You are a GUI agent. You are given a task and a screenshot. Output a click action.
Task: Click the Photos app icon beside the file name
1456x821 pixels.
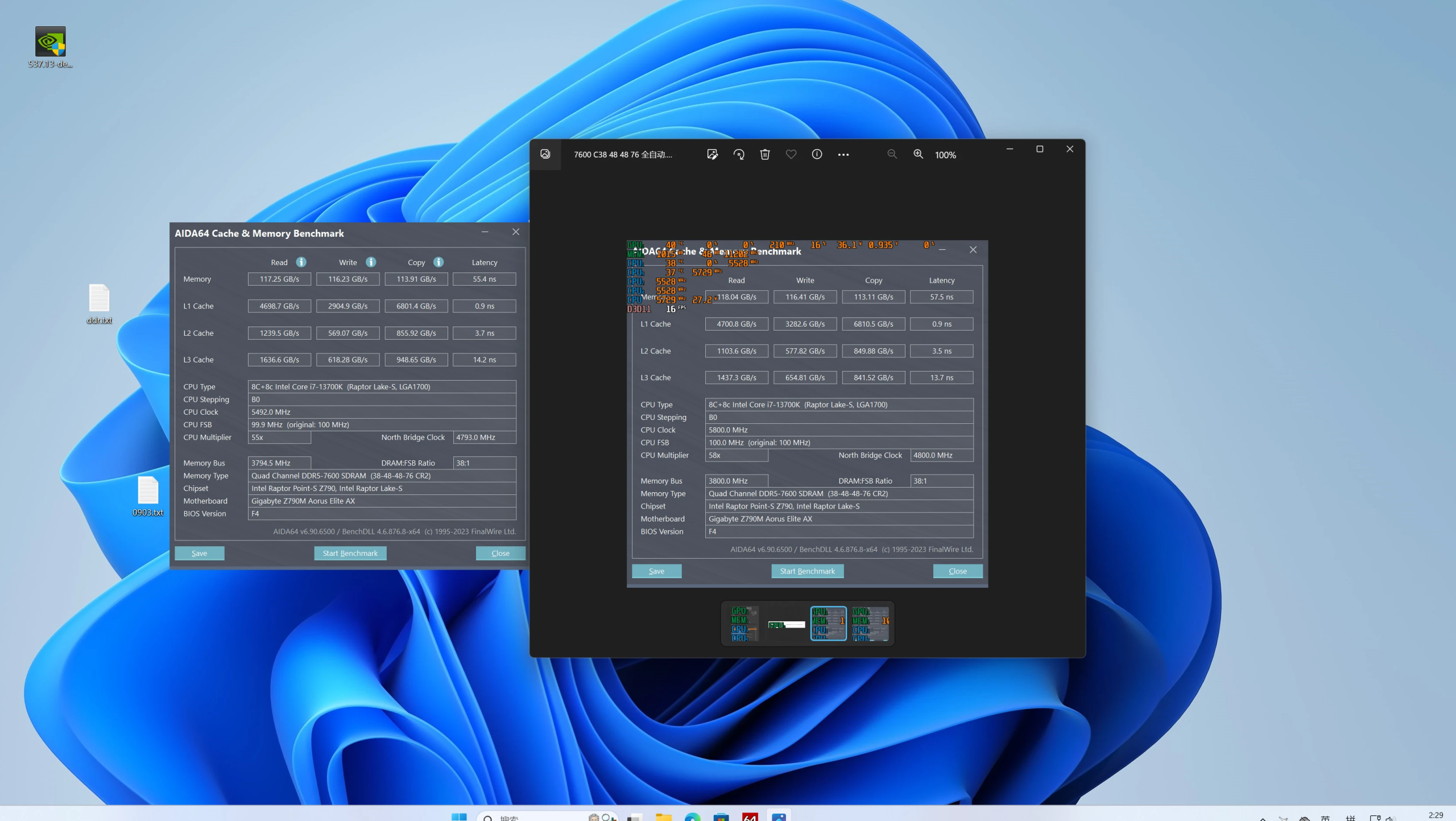tap(545, 154)
